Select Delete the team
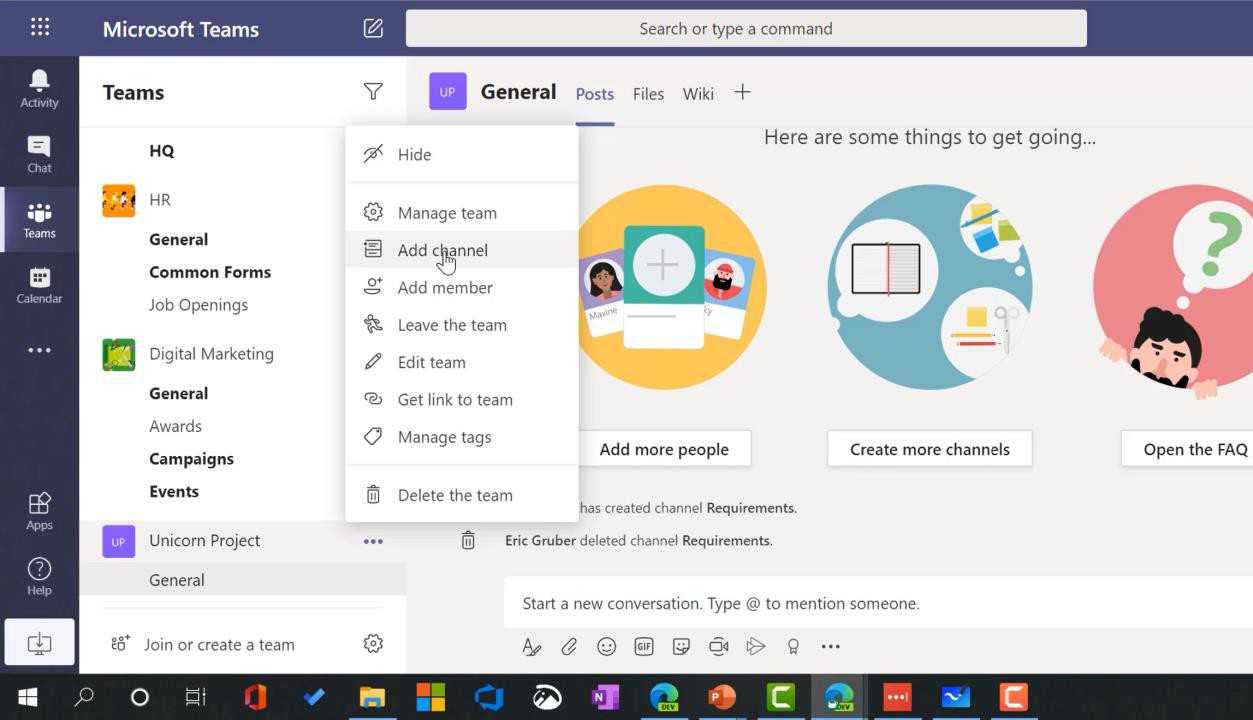The width and height of the screenshot is (1253, 720). point(462,495)
